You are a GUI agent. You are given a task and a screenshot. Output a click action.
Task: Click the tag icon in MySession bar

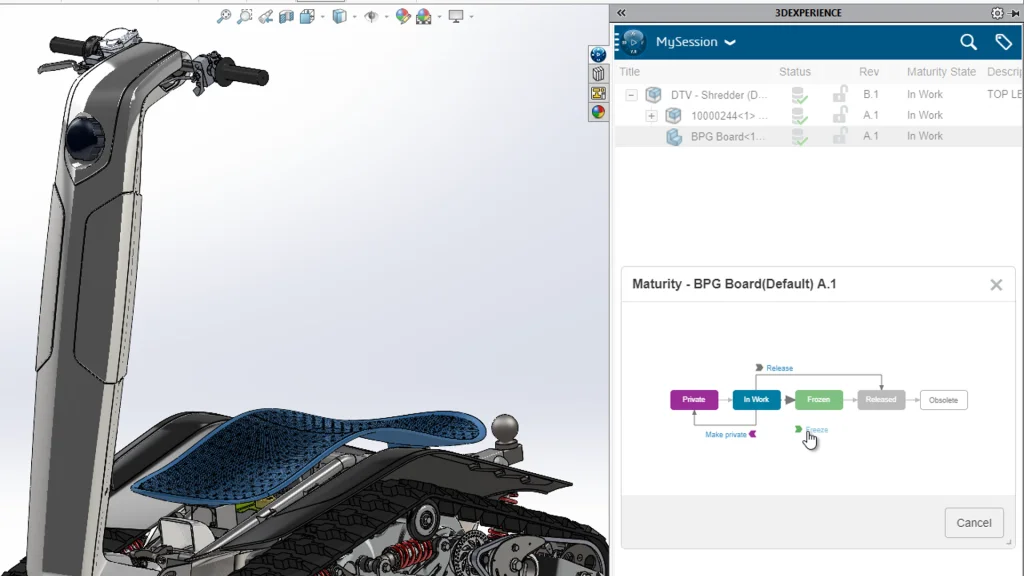coord(1003,42)
